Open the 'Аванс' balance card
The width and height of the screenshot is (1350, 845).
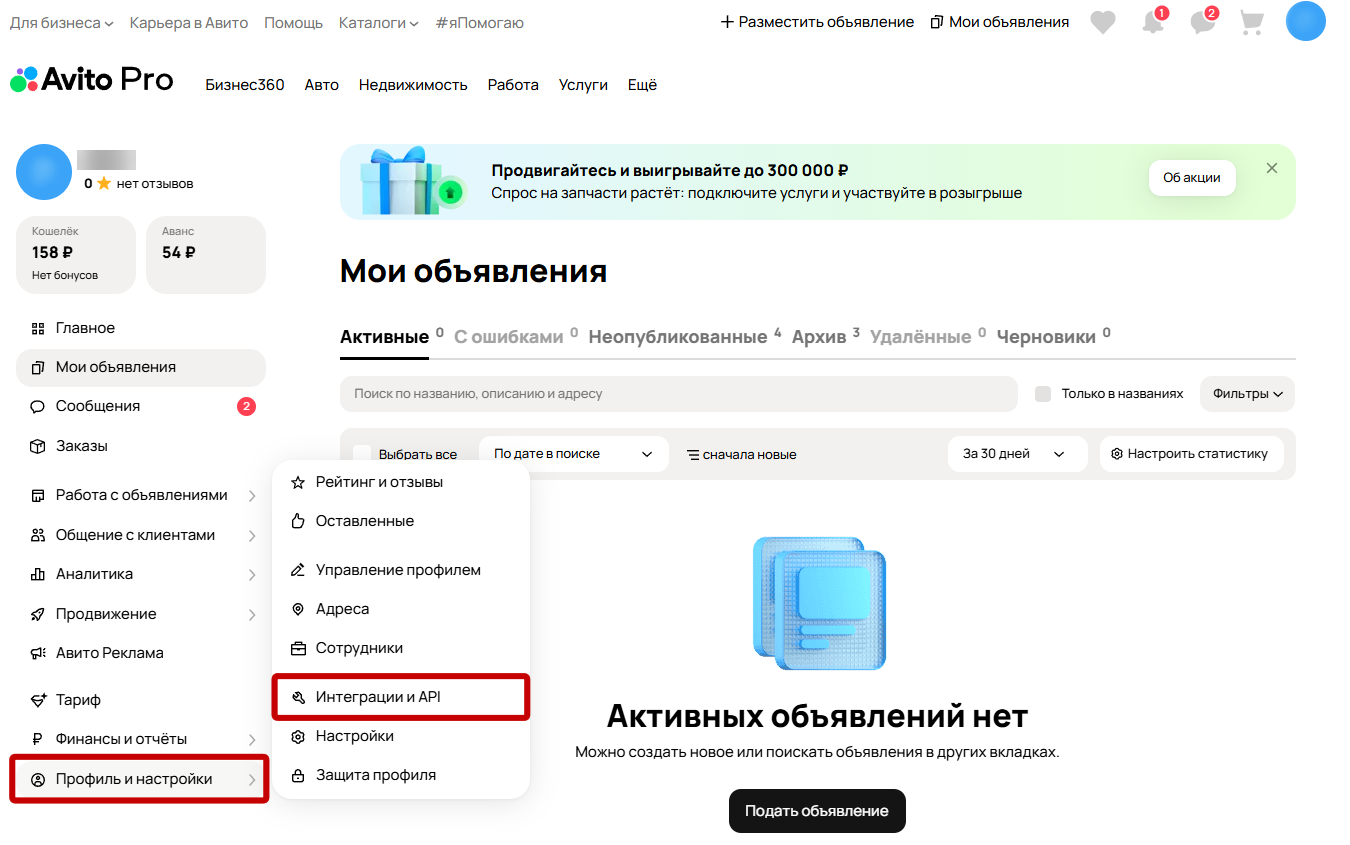click(x=206, y=255)
